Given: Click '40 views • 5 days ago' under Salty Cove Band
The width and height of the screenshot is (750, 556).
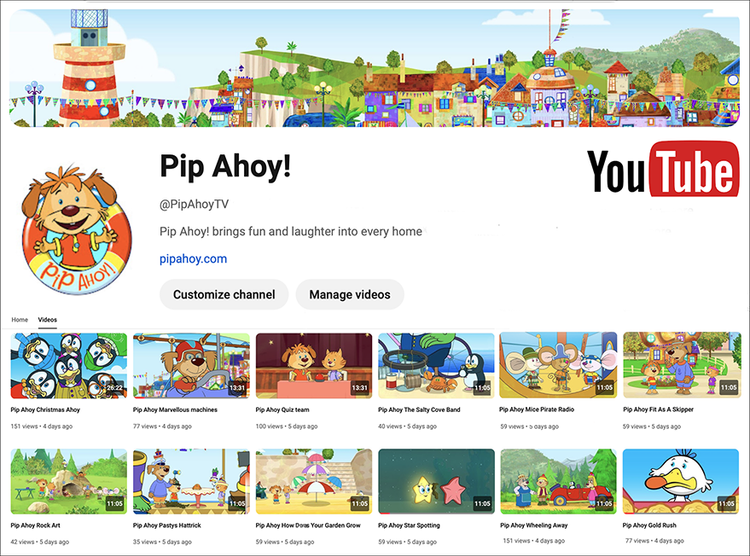Looking at the screenshot, I should pos(408,426).
